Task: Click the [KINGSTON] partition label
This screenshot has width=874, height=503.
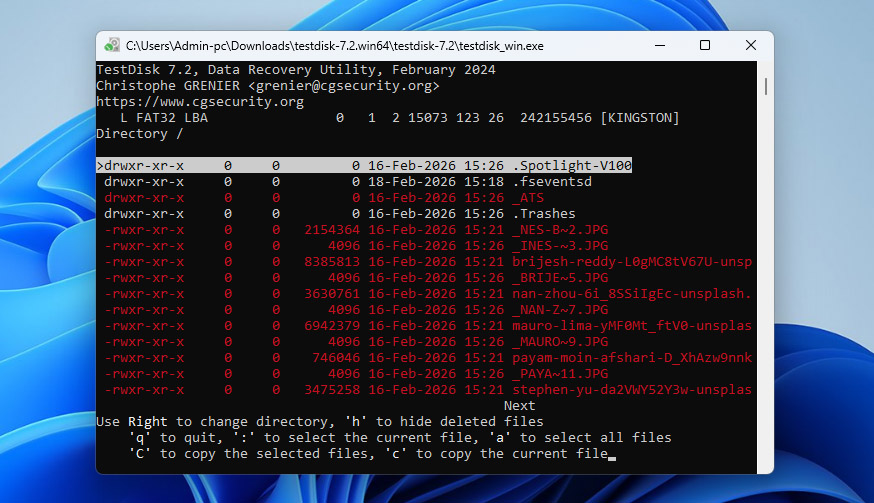Action: coord(640,118)
